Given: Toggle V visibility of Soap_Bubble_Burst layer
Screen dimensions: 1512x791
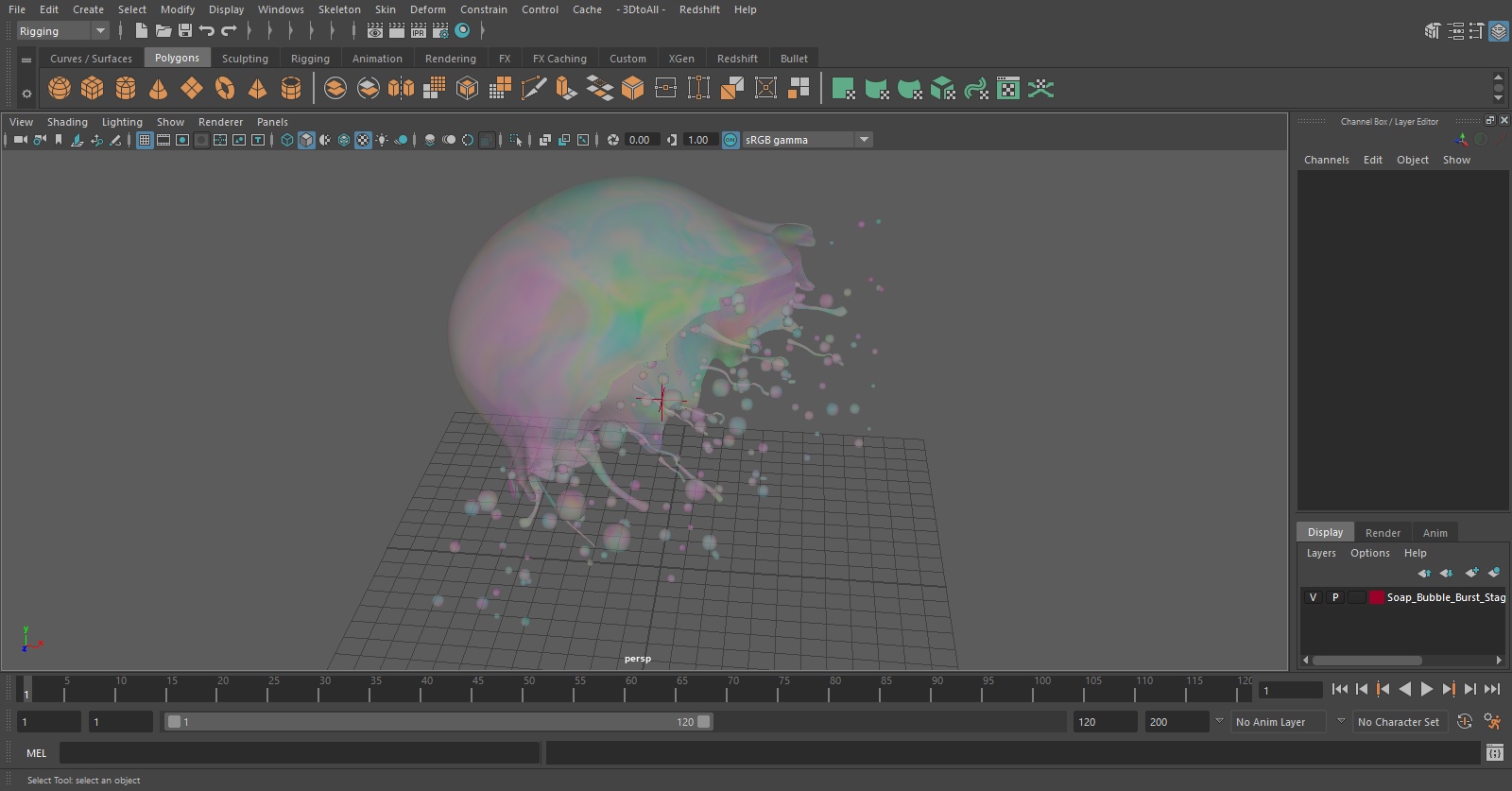Looking at the screenshot, I should 1313,597.
